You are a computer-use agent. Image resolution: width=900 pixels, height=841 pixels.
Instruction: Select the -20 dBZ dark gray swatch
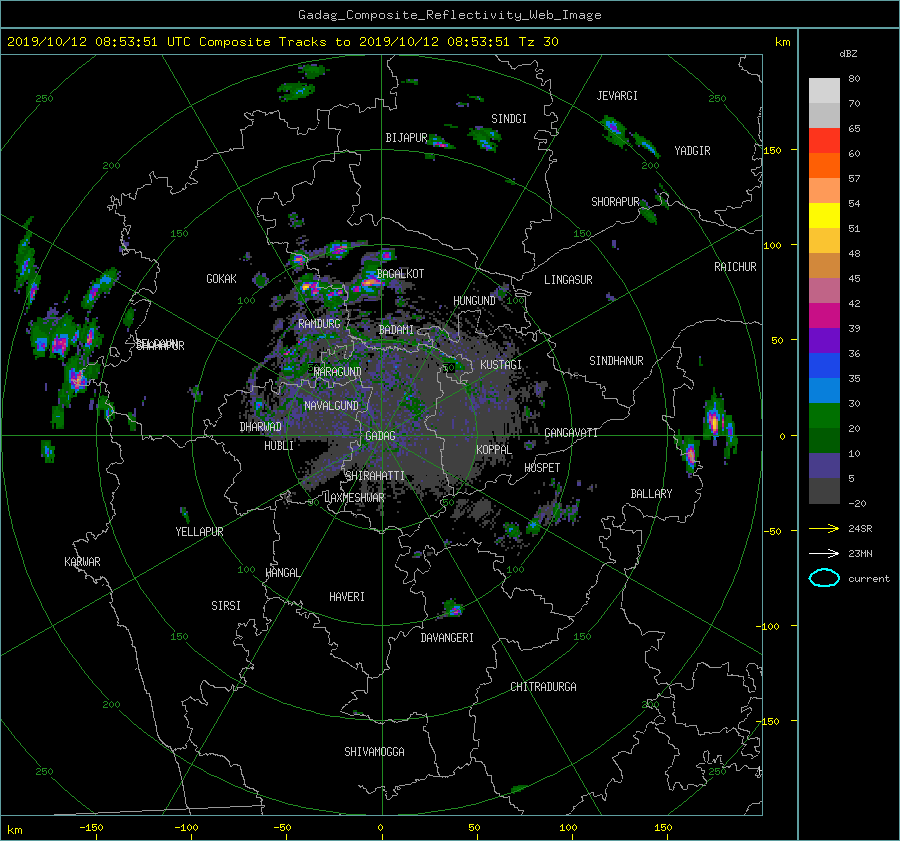pos(824,491)
